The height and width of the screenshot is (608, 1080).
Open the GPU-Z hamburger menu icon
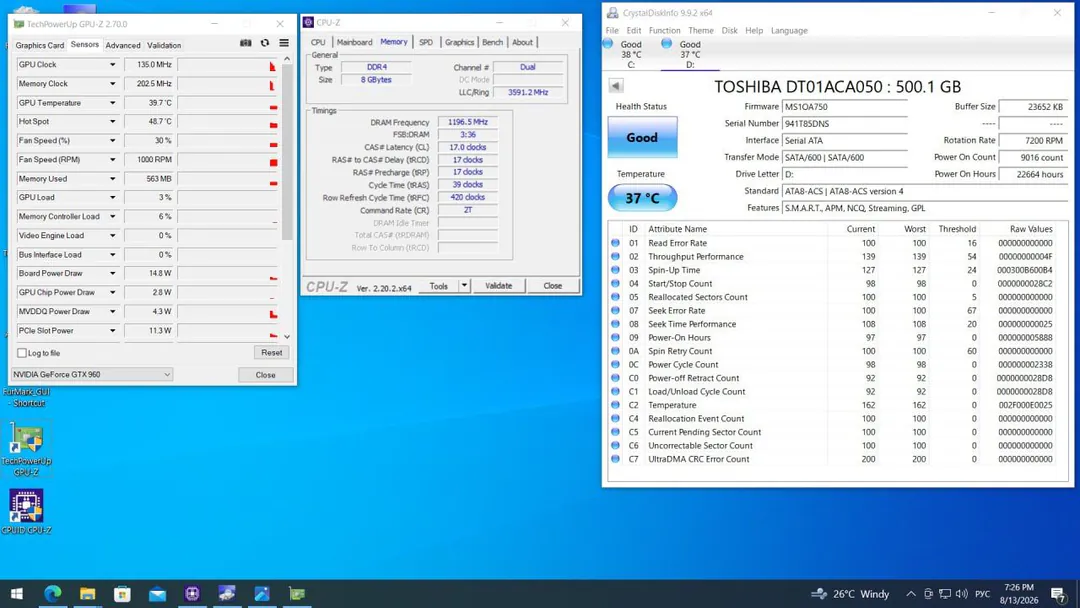(284, 43)
